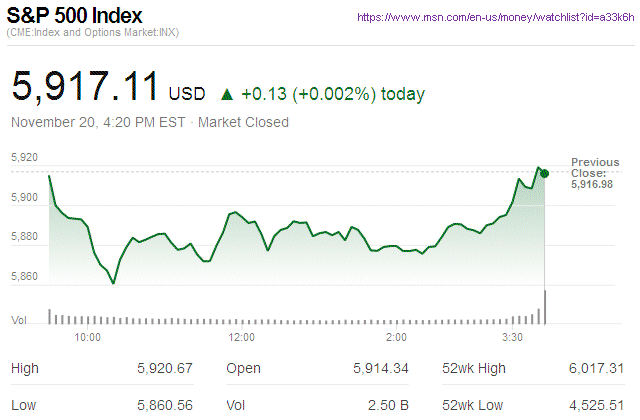The width and height of the screenshot is (640, 420).
Task: Click the Vol value 2.50 B
Action: [388, 405]
